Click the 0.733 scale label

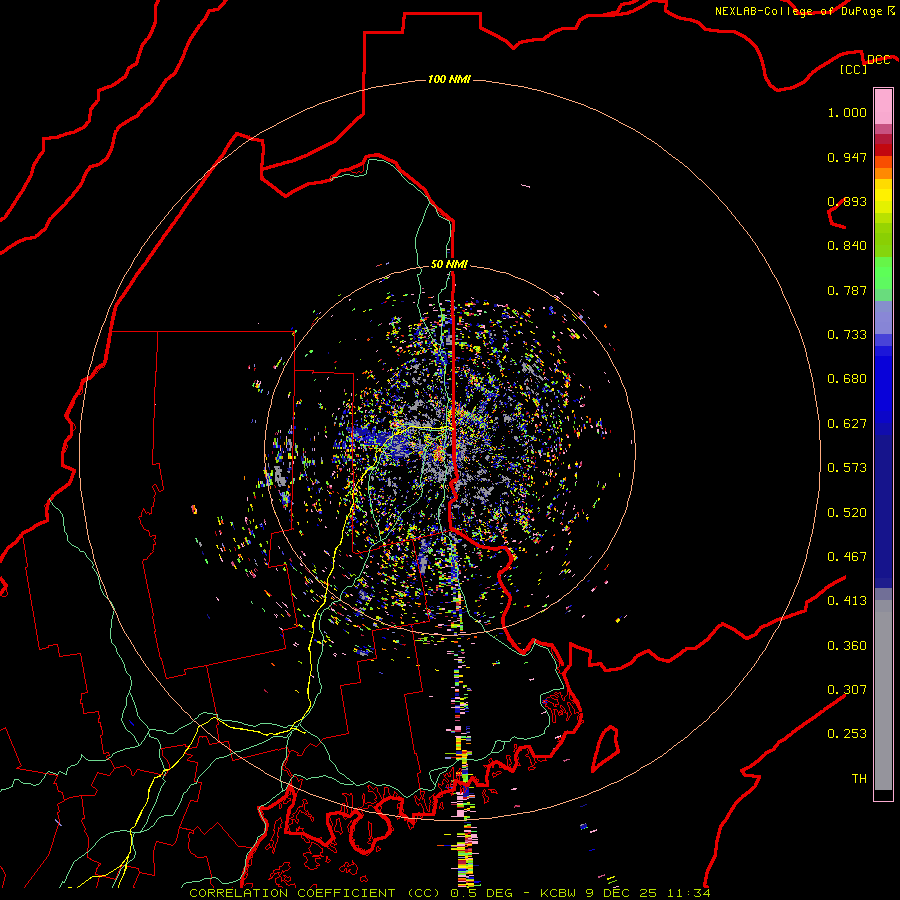(x=847, y=335)
